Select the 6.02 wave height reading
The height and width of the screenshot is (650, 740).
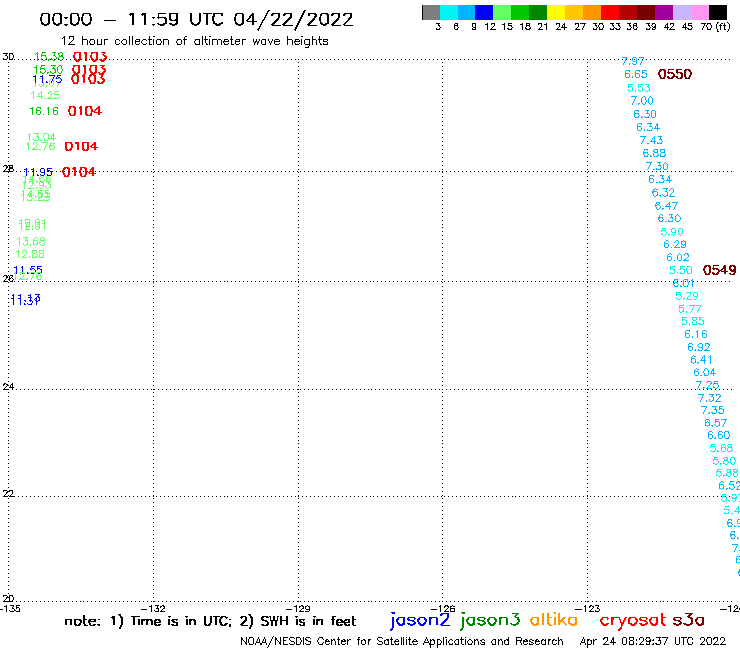coord(678,257)
